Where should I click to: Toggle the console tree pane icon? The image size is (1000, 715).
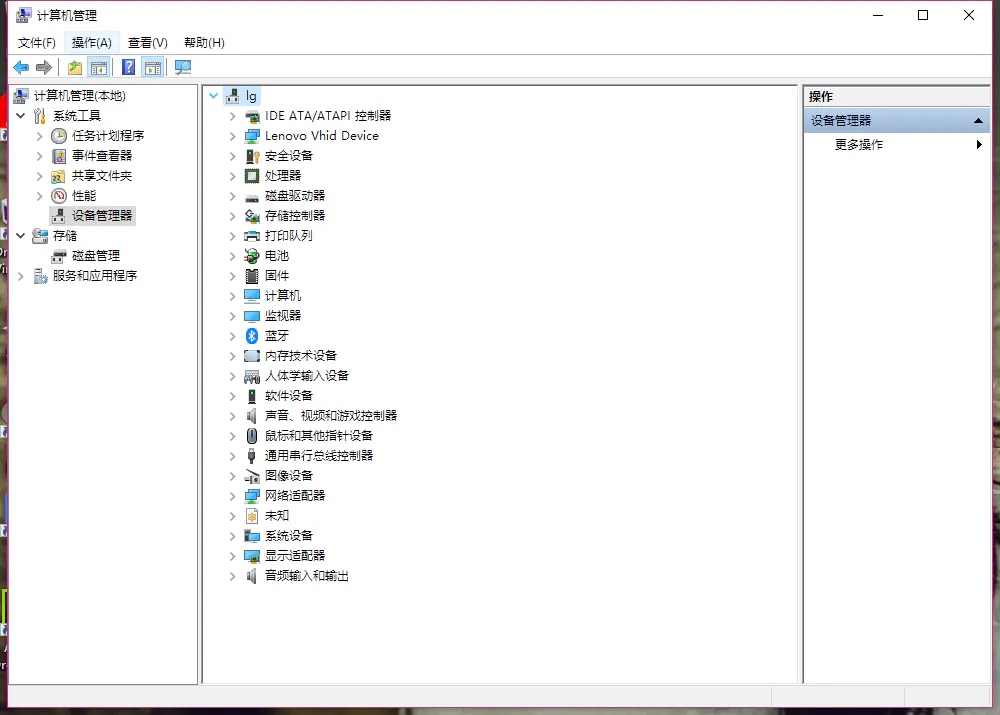click(x=99, y=67)
